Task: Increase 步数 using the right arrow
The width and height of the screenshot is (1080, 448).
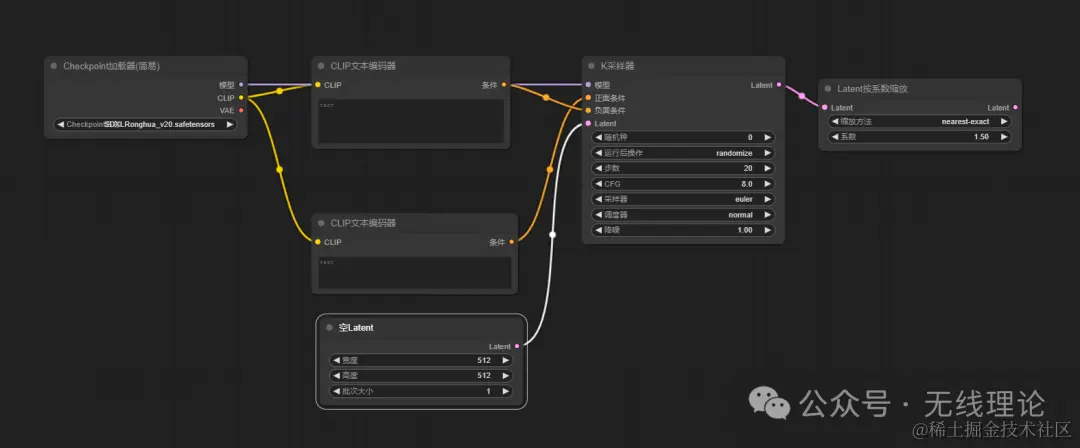Action: pos(767,168)
